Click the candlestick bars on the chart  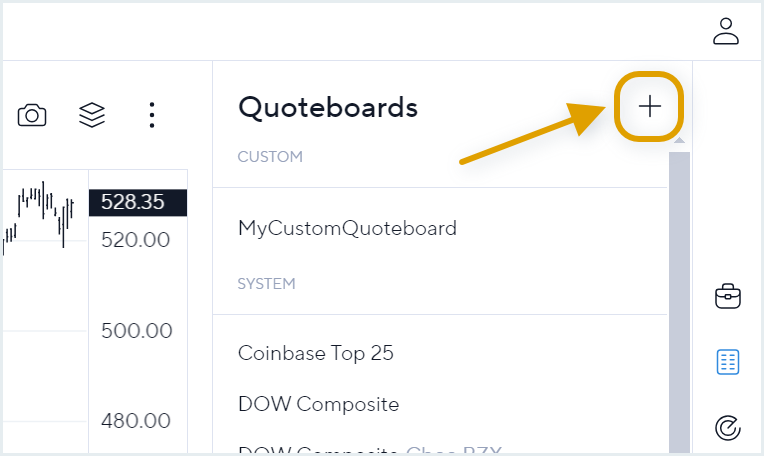point(39,214)
